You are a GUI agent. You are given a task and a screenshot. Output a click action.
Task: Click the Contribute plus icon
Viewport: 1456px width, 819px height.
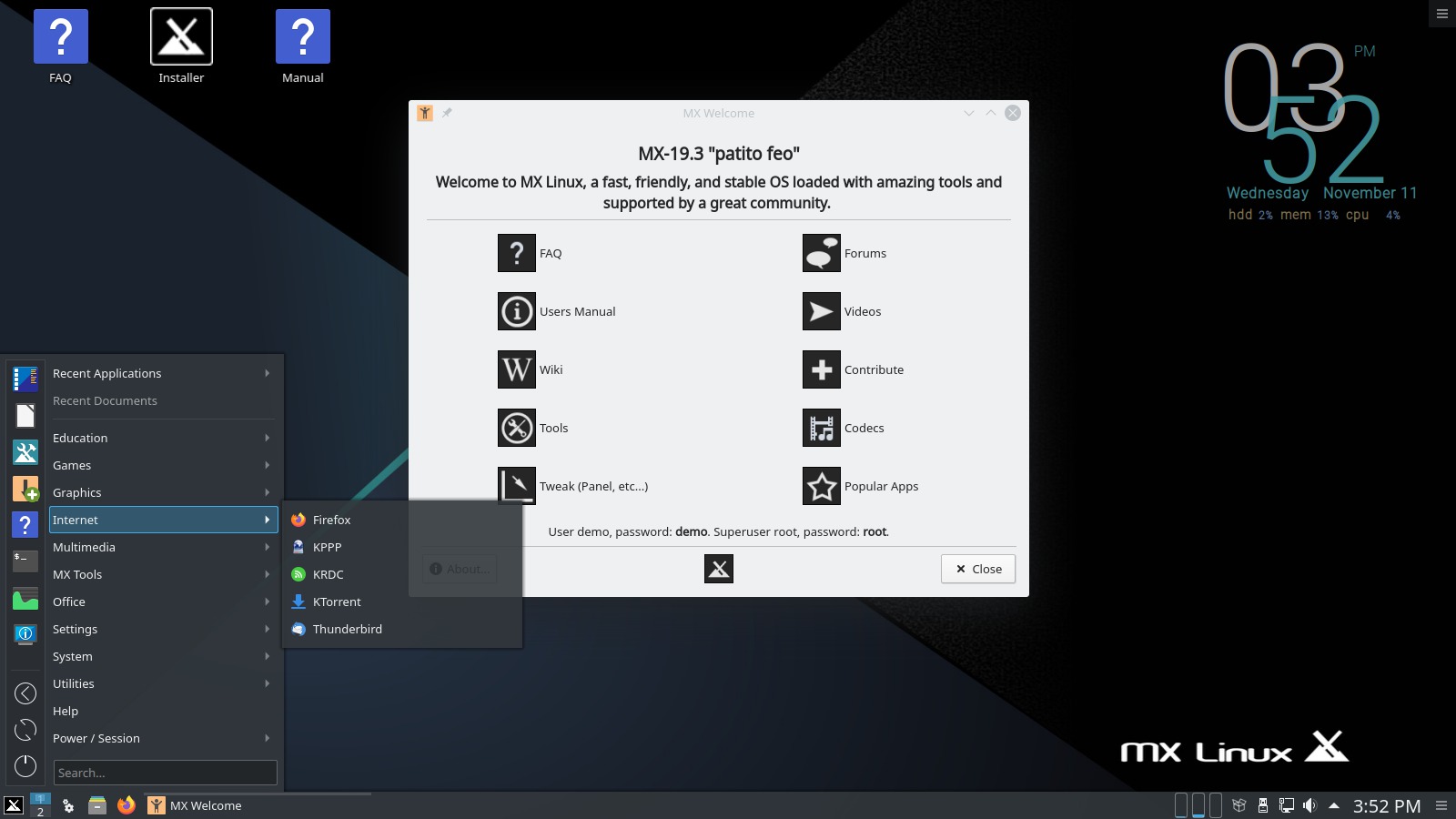[821, 369]
